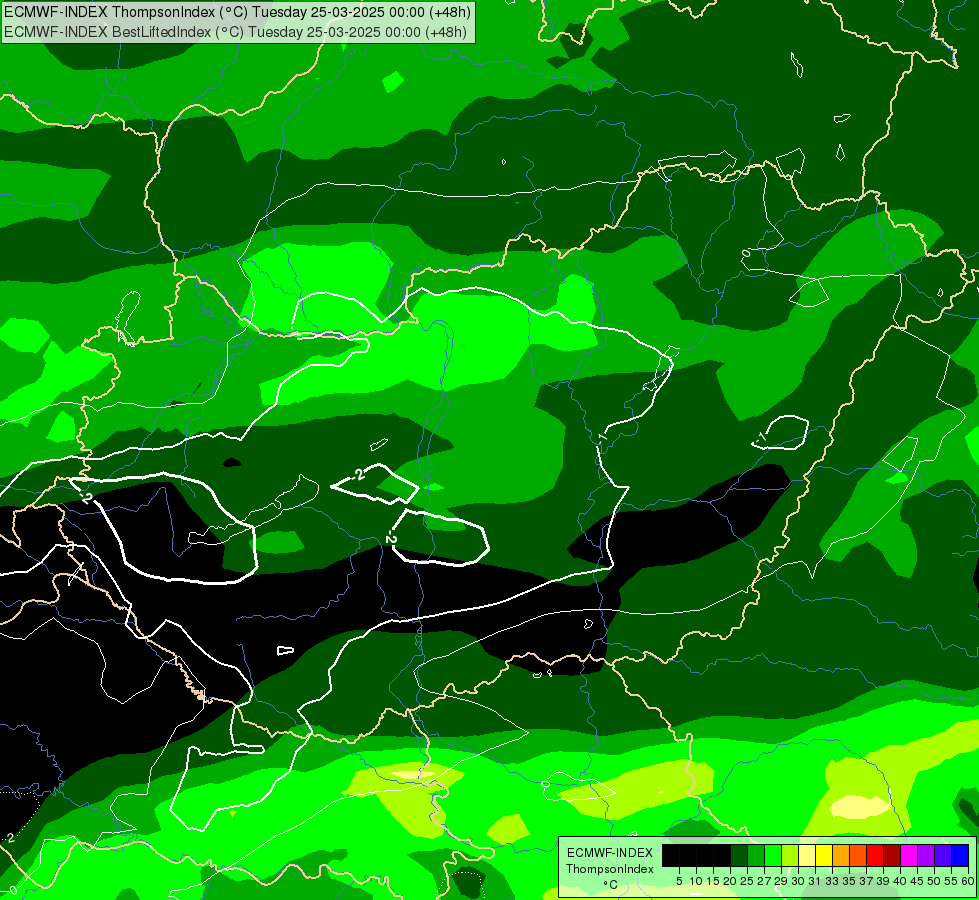Click legend scale value "5"
The width and height of the screenshot is (979, 900).
click(679, 881)
